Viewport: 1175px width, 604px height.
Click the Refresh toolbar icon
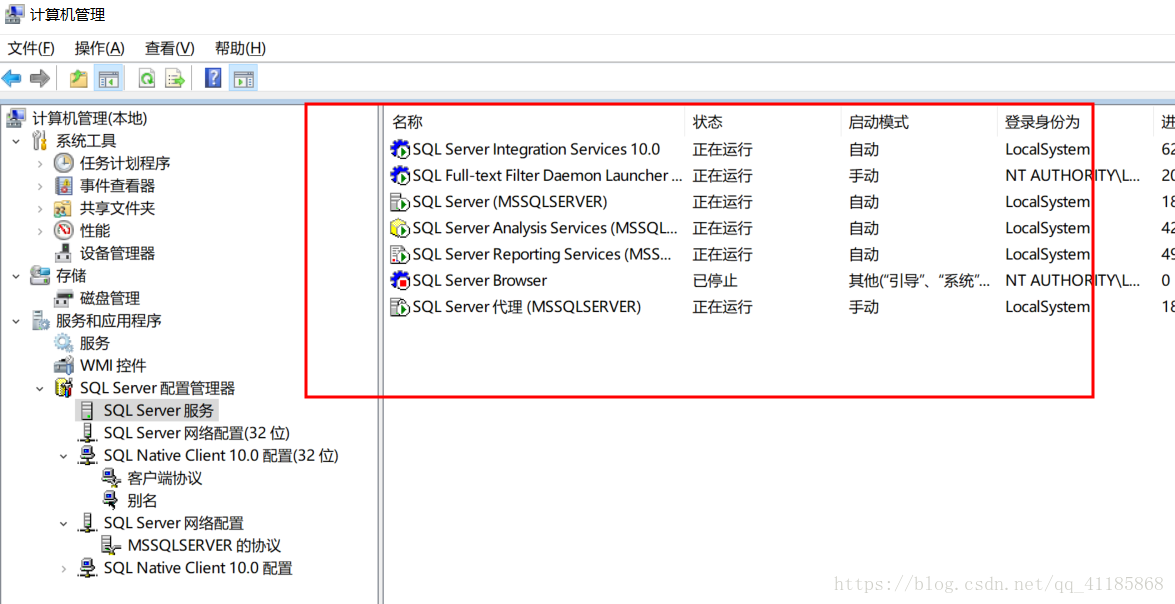(147, 78)
